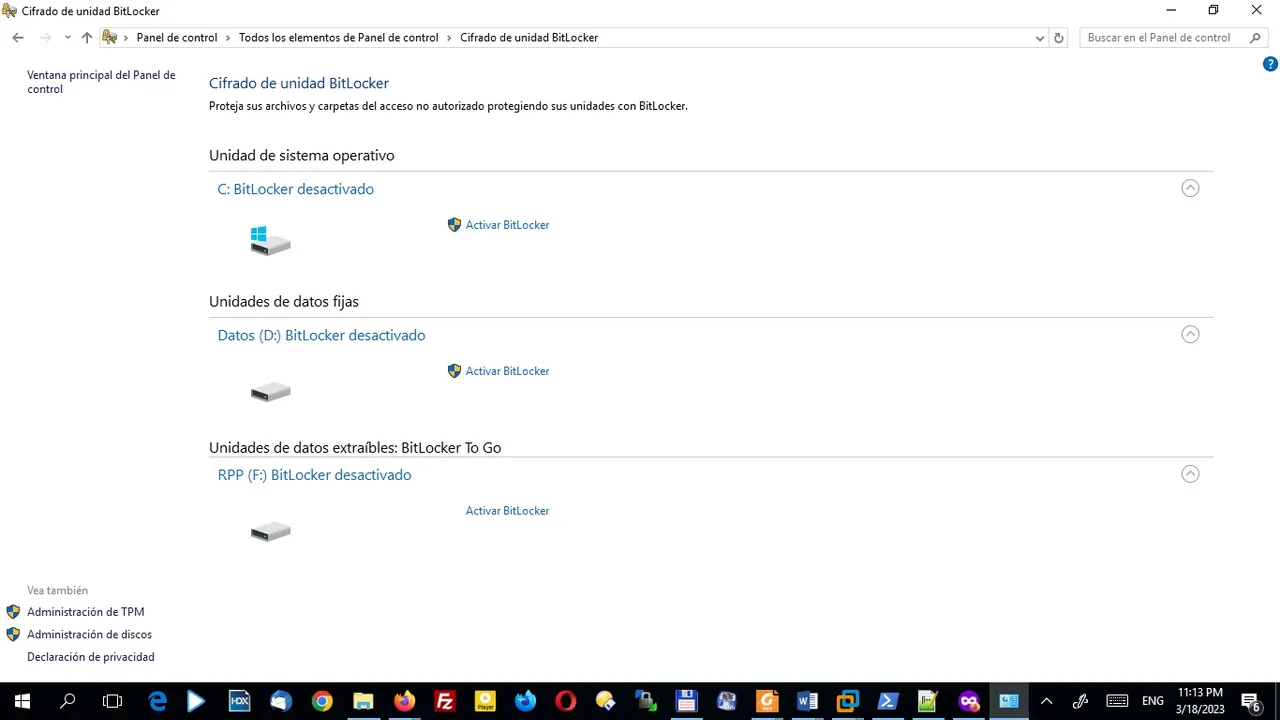
Task: Open File Explorer from the taskbar
Action: (x=363, y=701)
